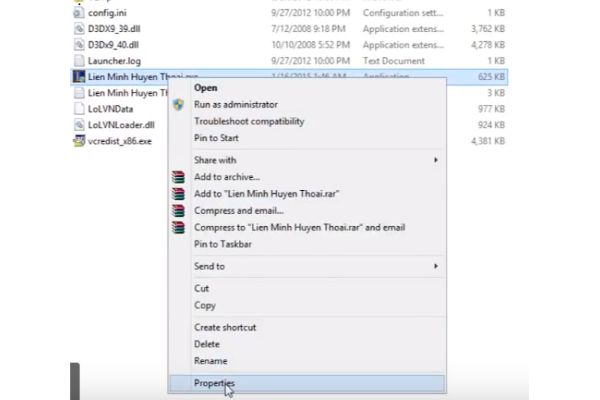Click the WinRAR icon next to Add to archive
The width and height of the screenshot is (600, 400).
point(178,177)
